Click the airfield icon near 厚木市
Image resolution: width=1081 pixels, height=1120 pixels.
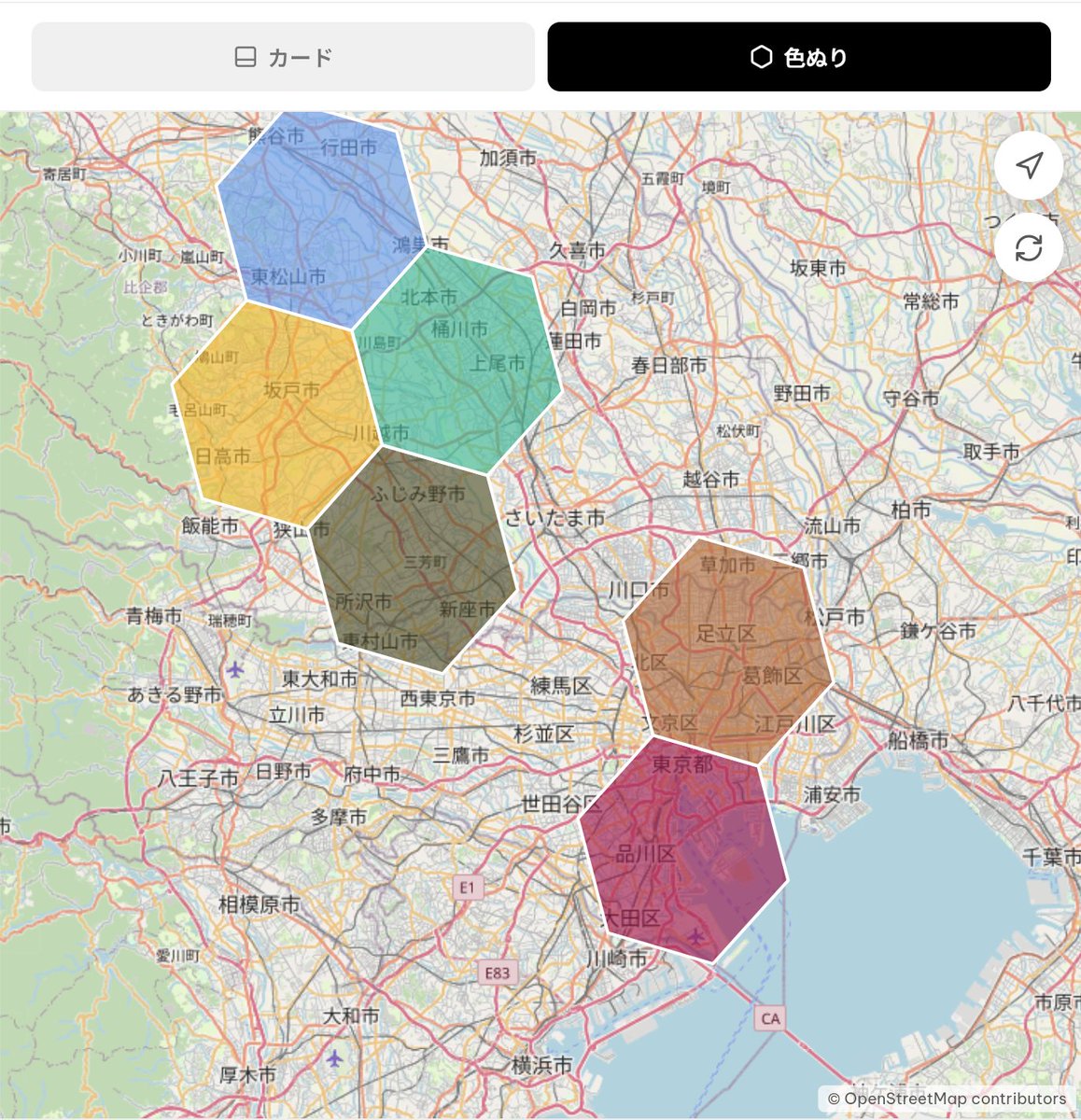click(334, 1057)
